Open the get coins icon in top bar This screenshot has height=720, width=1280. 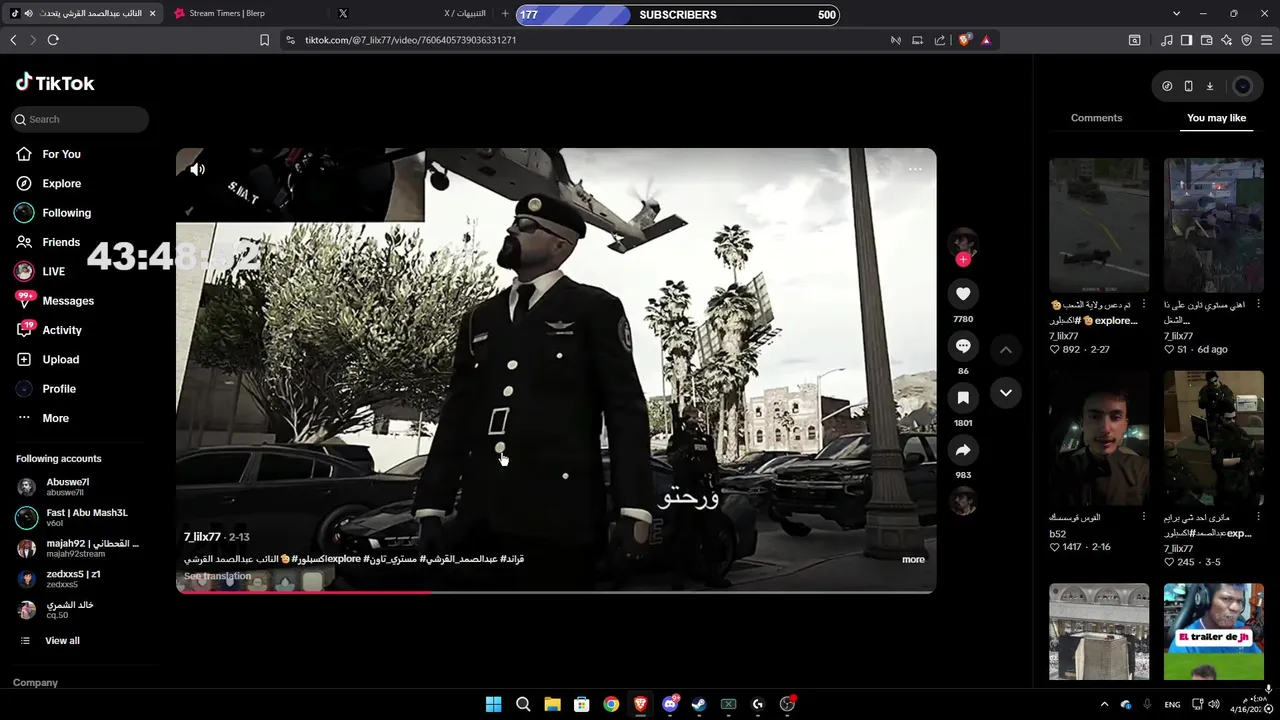coord(1167,86)
